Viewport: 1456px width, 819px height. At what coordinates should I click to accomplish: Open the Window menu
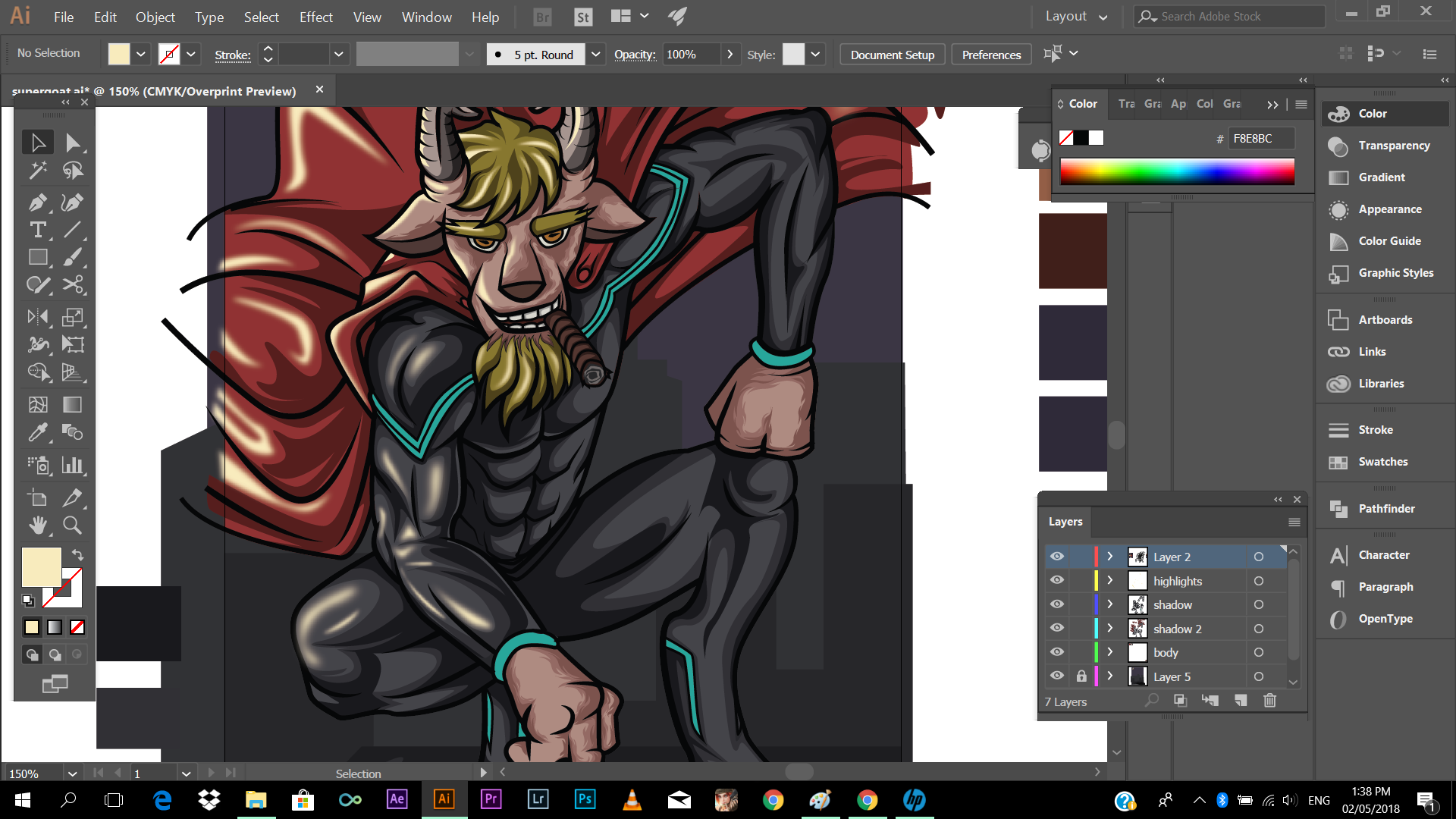[426, 17]
